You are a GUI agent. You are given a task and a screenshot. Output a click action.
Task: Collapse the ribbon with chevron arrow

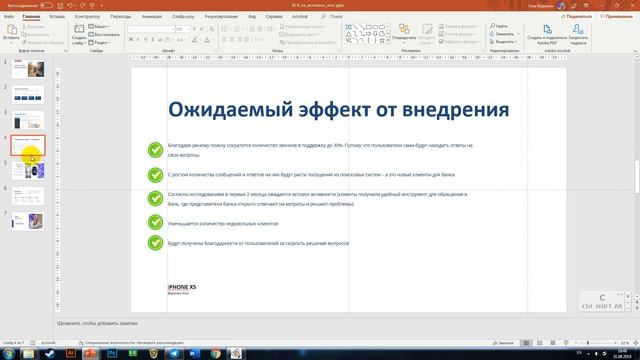[635, 51]
